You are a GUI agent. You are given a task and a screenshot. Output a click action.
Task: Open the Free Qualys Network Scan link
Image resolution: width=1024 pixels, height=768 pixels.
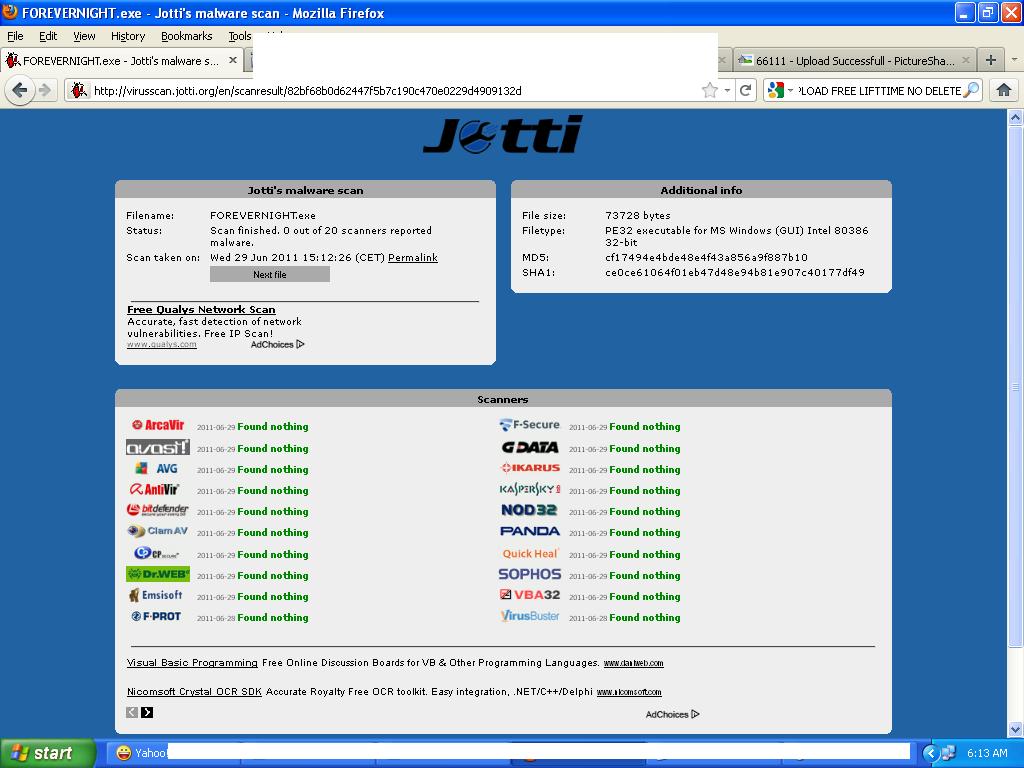201,309
